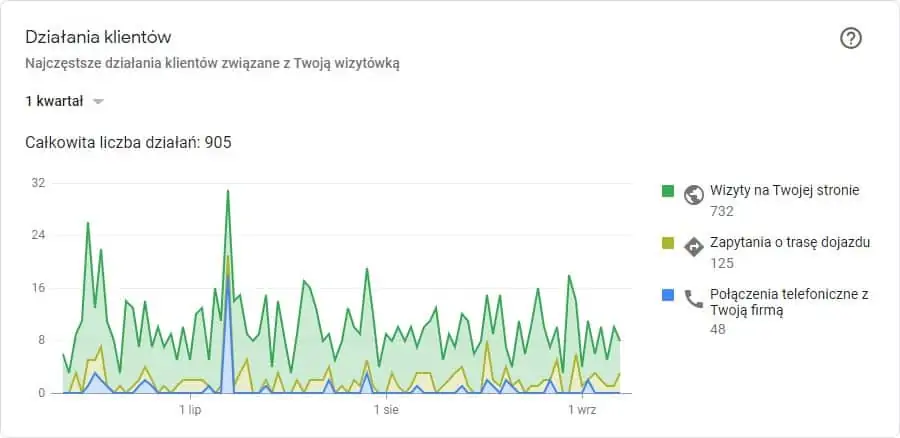
Task: Open the 1 kwartał time range selector
Action: pyautogui.click(x=64, y=102)
